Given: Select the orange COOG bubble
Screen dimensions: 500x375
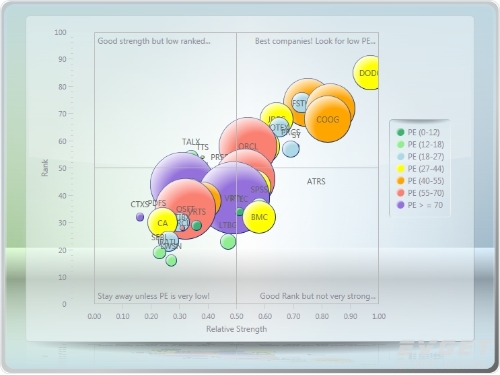Looking at the screenshot, I should (328, 119).
